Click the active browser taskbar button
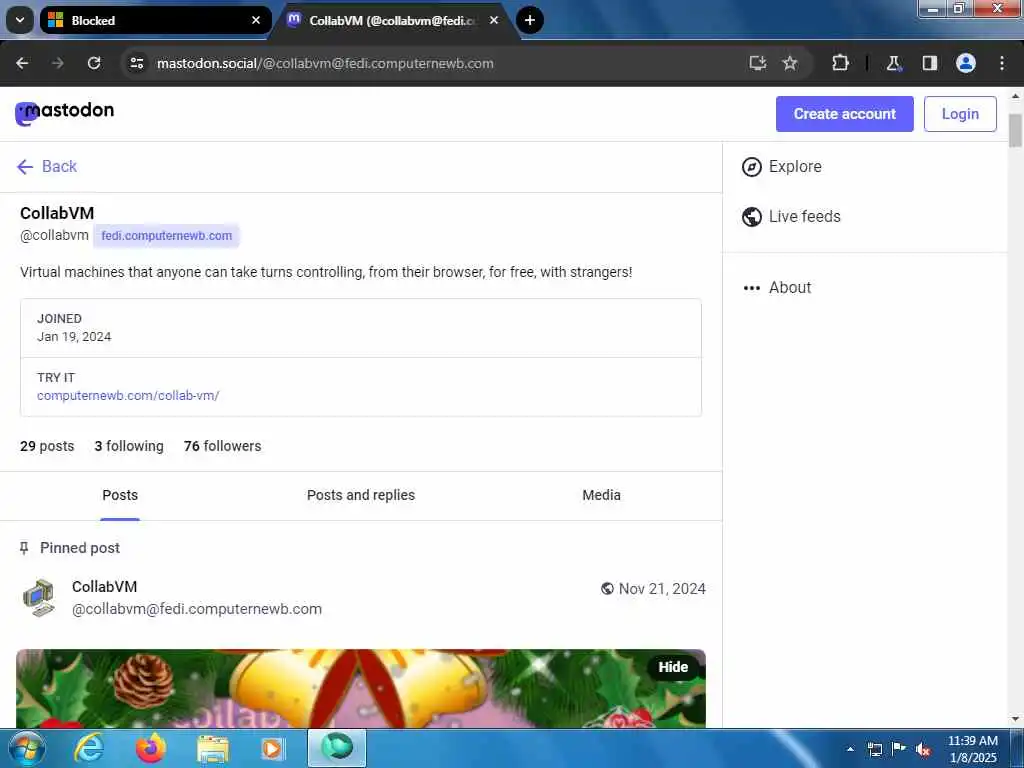The height and width of the screenshot is (768, 1024). (337, 748)
